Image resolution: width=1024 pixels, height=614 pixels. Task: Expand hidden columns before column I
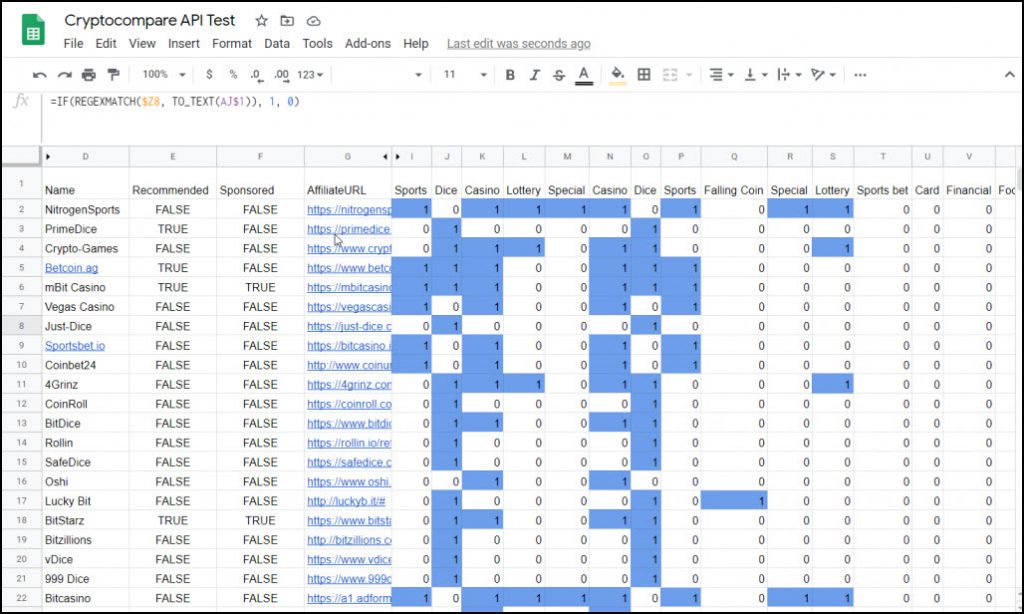tap(398, 157)
